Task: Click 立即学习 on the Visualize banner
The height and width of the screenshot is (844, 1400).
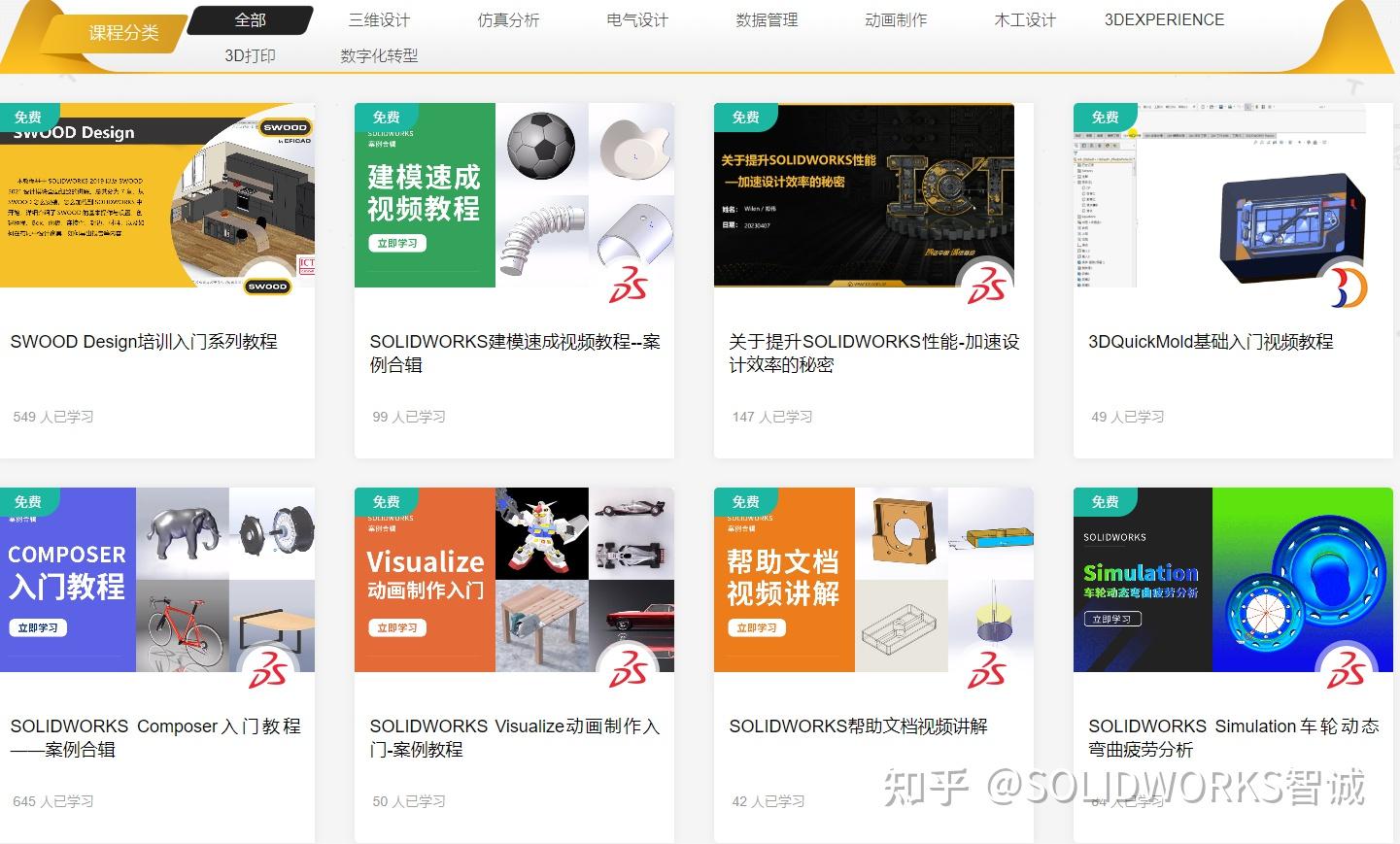Action: [396, 628]
